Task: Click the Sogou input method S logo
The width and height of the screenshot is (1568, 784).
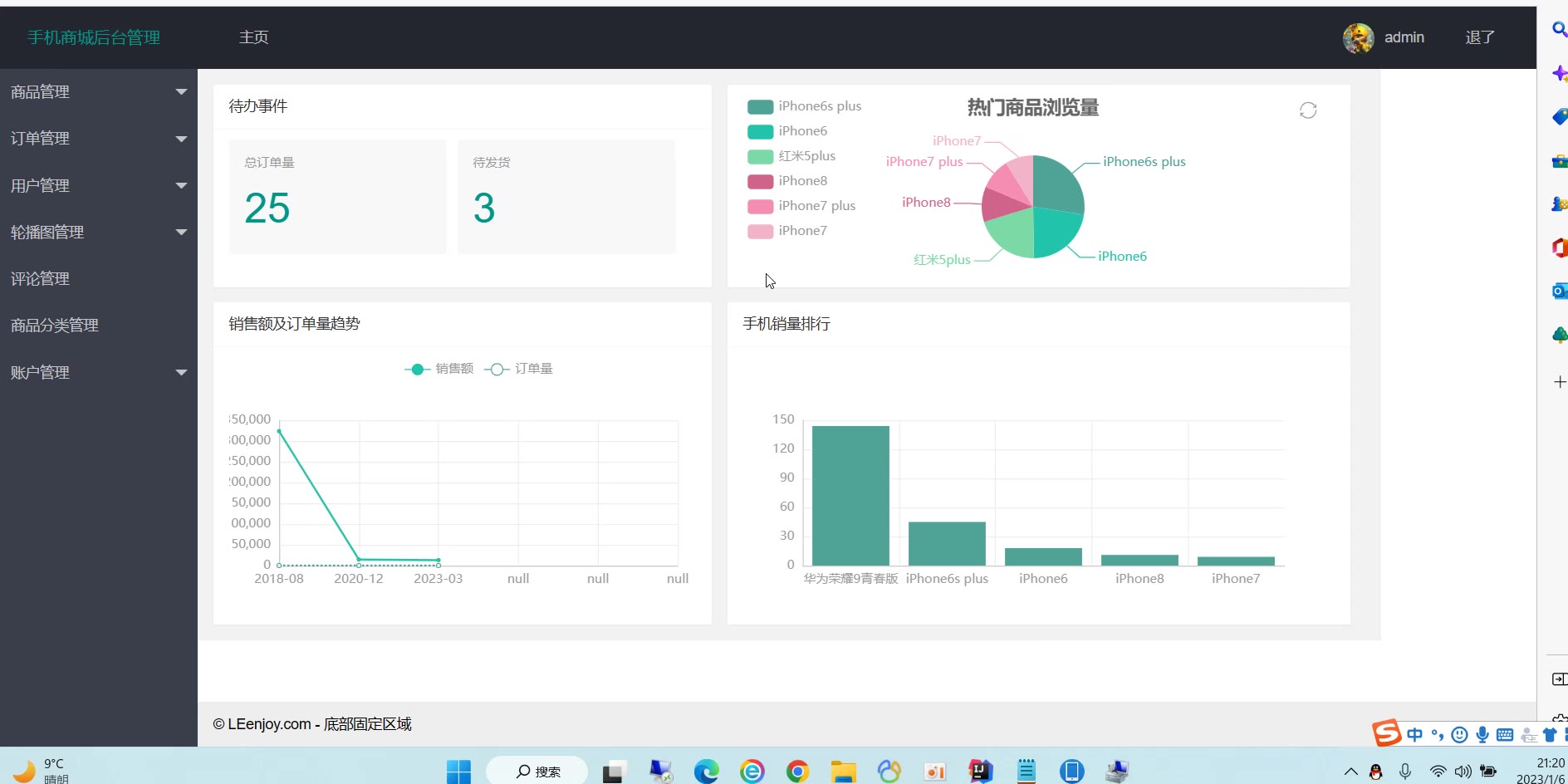Action: [1386, 733]
